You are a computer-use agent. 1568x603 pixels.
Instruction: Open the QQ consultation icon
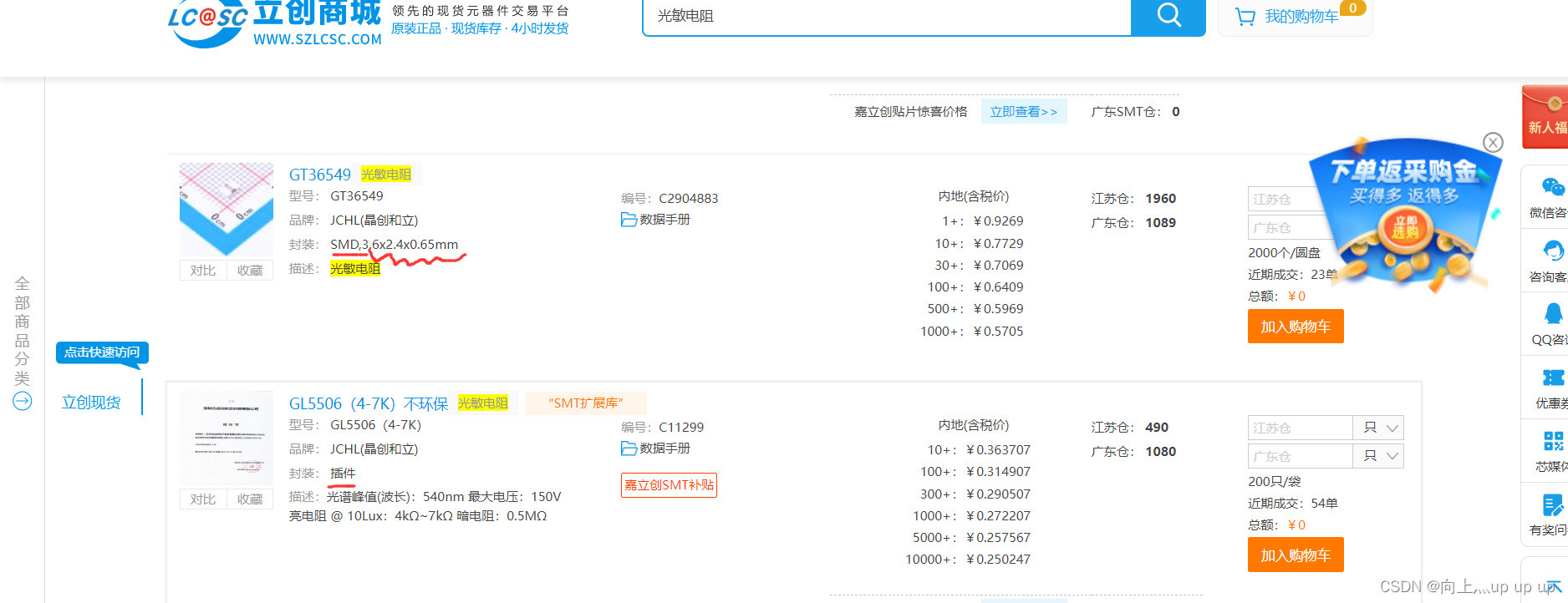pos(1552,314)
